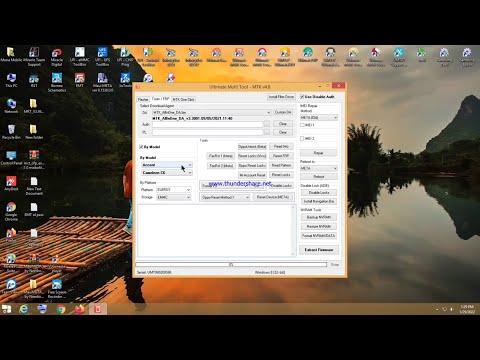Viewport: 480px width, 360px height.
Task: Open the Free Screen Recorder desktop shortcut
Action: 57,288
